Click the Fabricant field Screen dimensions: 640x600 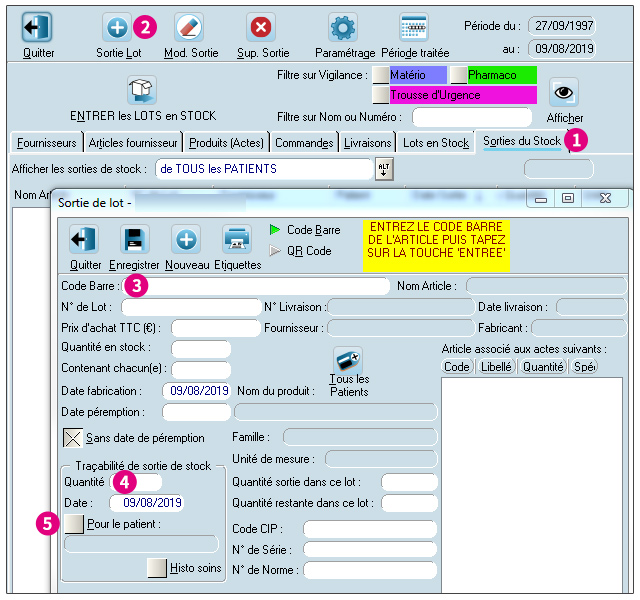[x=579, y=328]
